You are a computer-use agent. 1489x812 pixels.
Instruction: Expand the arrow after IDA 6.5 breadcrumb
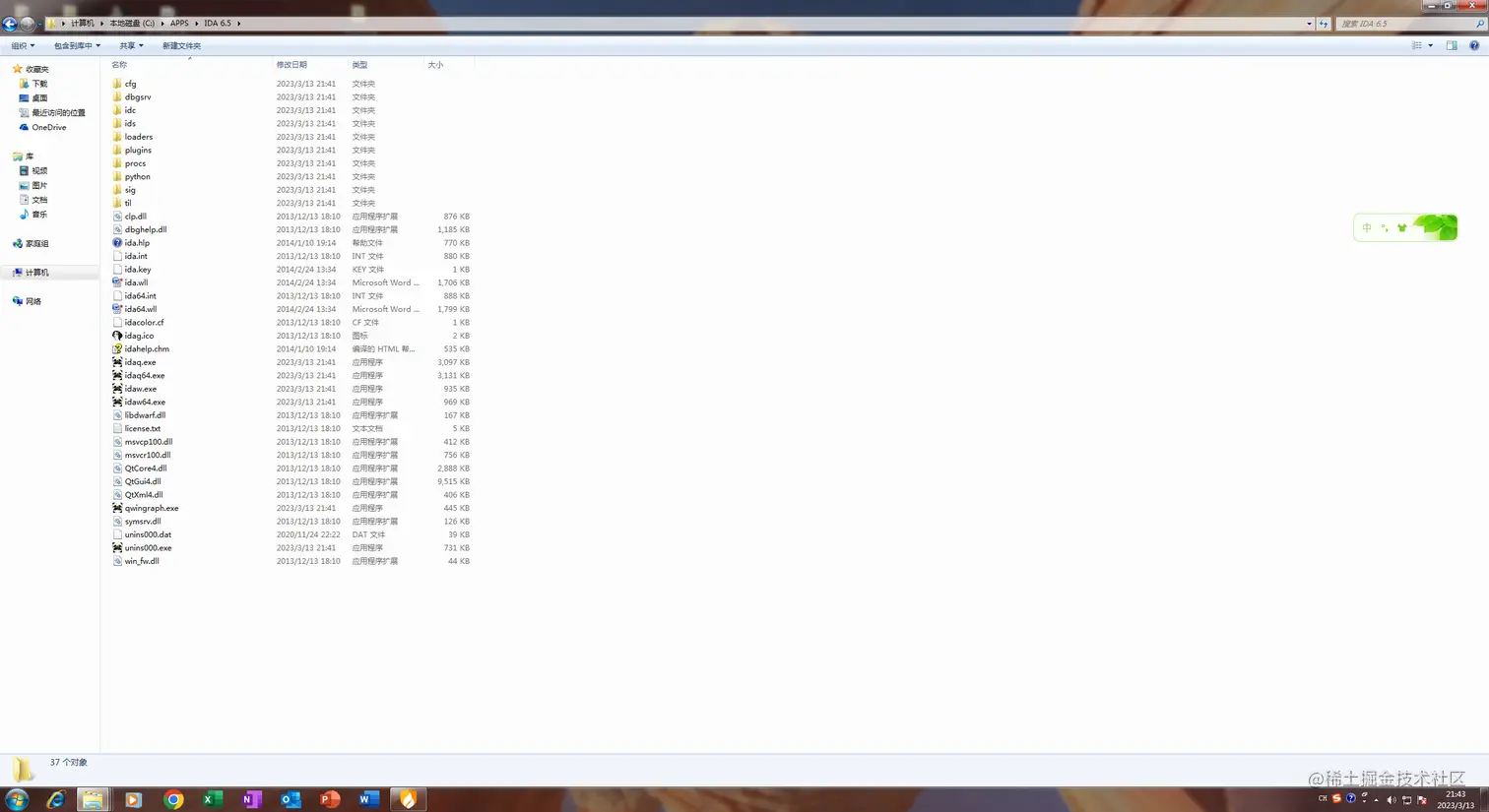[238, 23]
